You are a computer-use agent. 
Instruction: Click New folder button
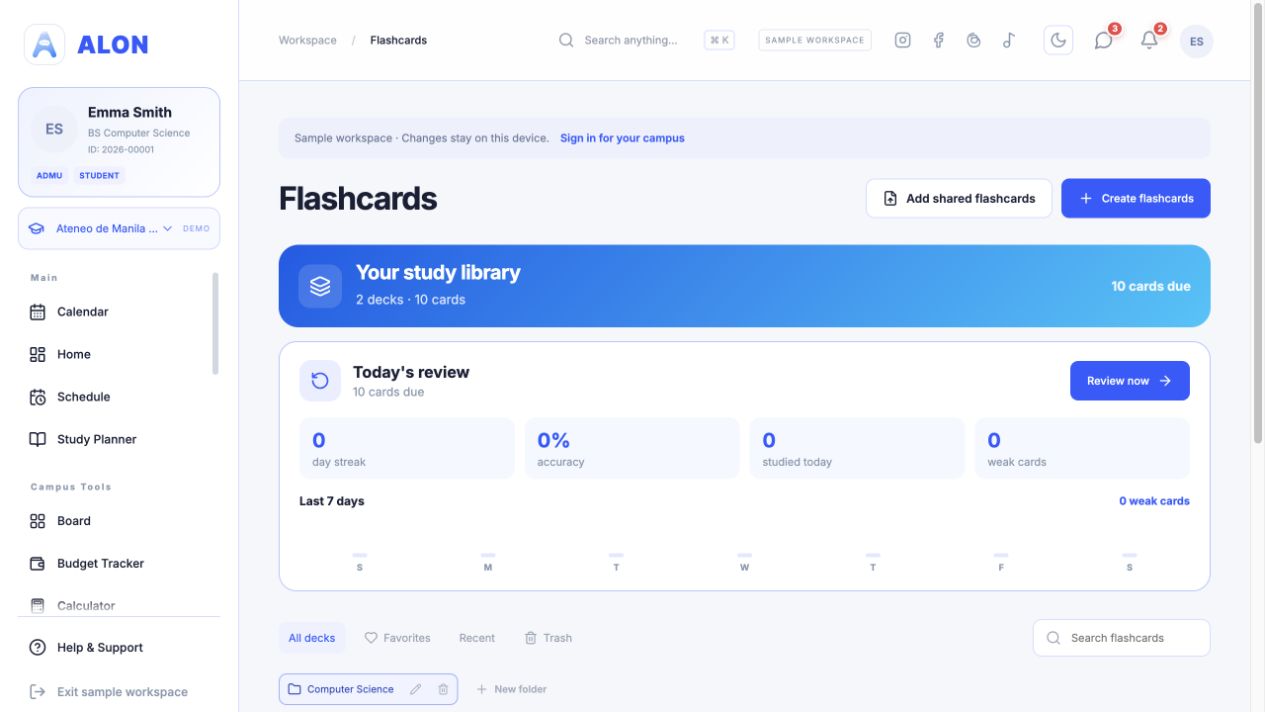click(512, 689)
